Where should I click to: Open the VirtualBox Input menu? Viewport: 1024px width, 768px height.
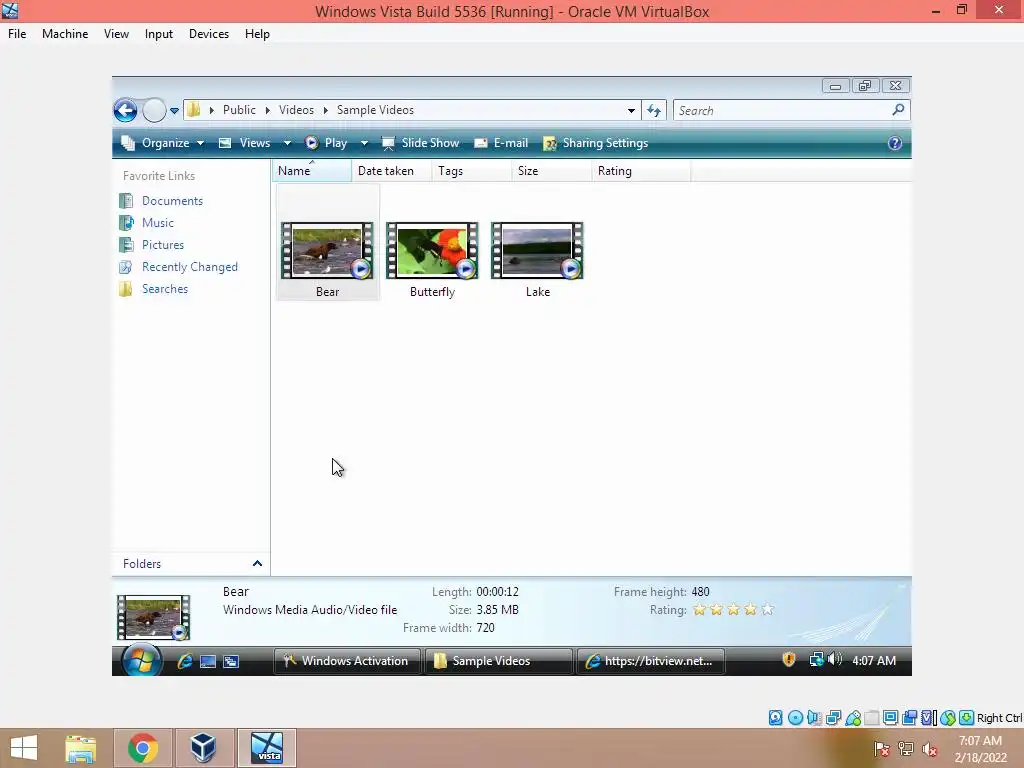(159, 34)
